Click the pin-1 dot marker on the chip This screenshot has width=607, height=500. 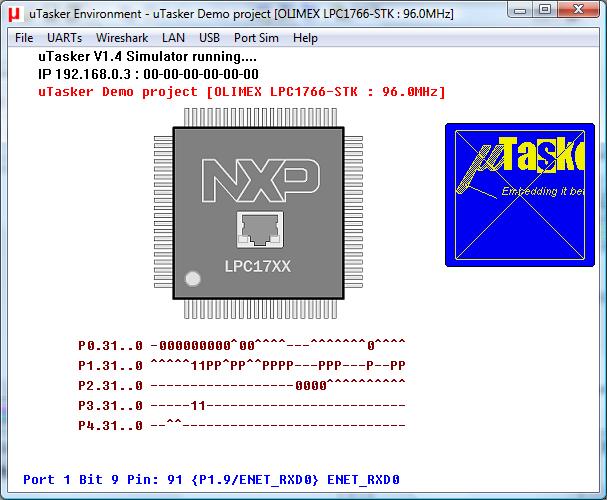(193, 279)
